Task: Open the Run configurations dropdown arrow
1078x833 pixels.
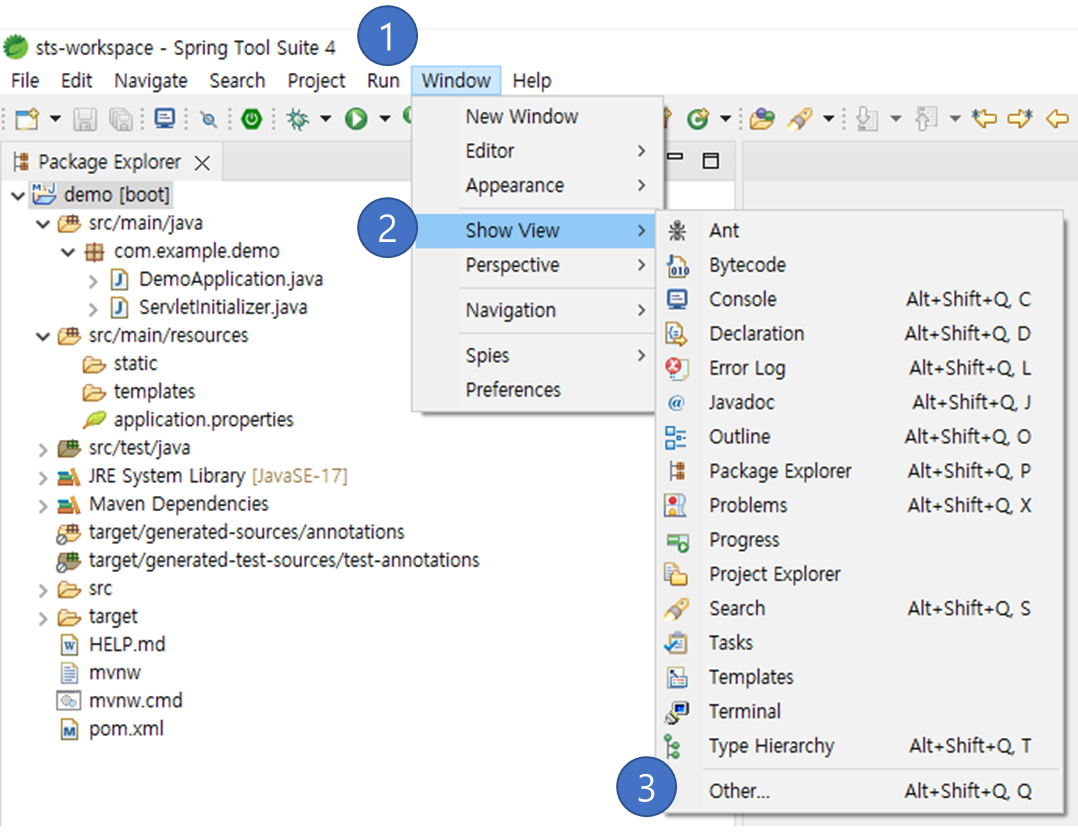Action: pos(385,119)
